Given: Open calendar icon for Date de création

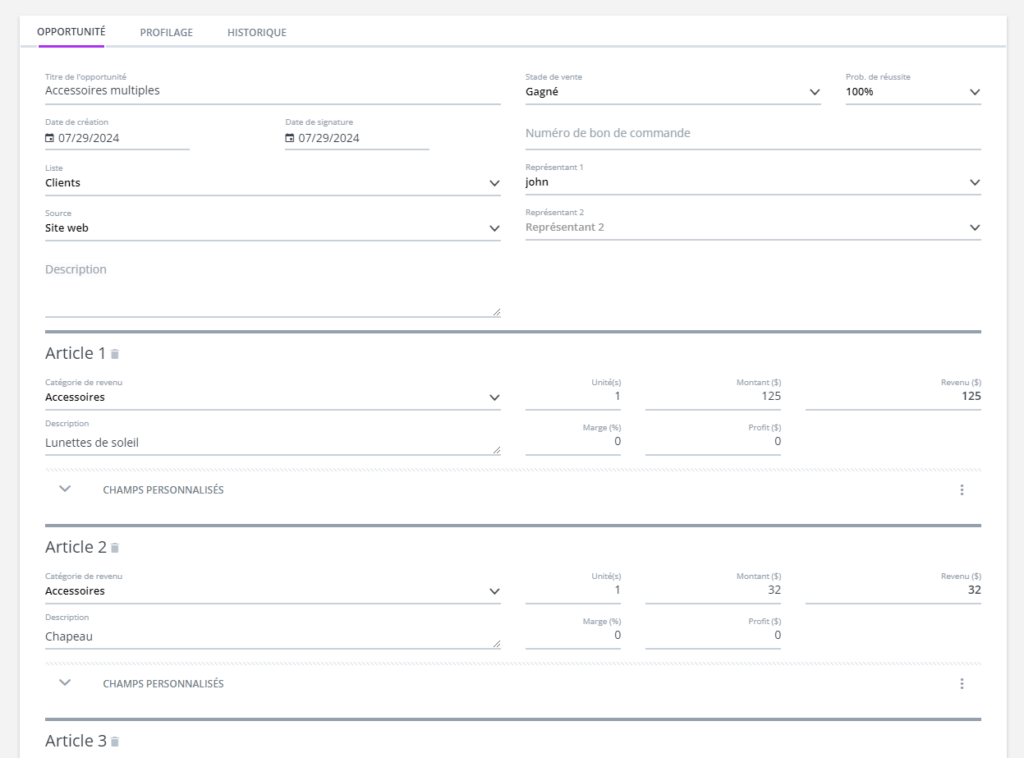Looking at the screenshot, I should click(x=50, y=138).
